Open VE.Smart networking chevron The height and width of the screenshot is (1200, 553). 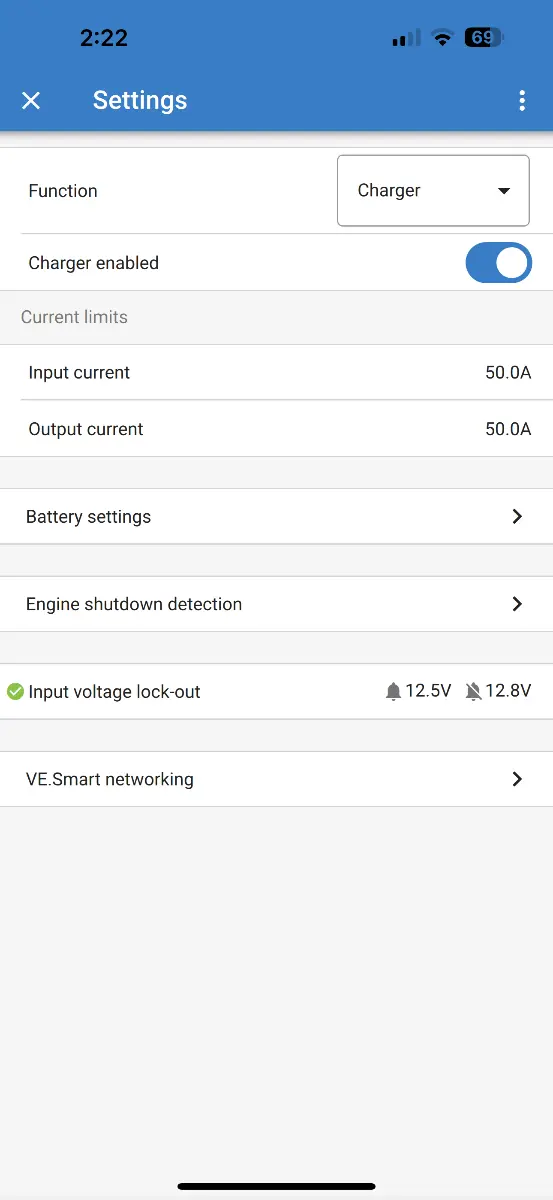click(x=517, y=779)
